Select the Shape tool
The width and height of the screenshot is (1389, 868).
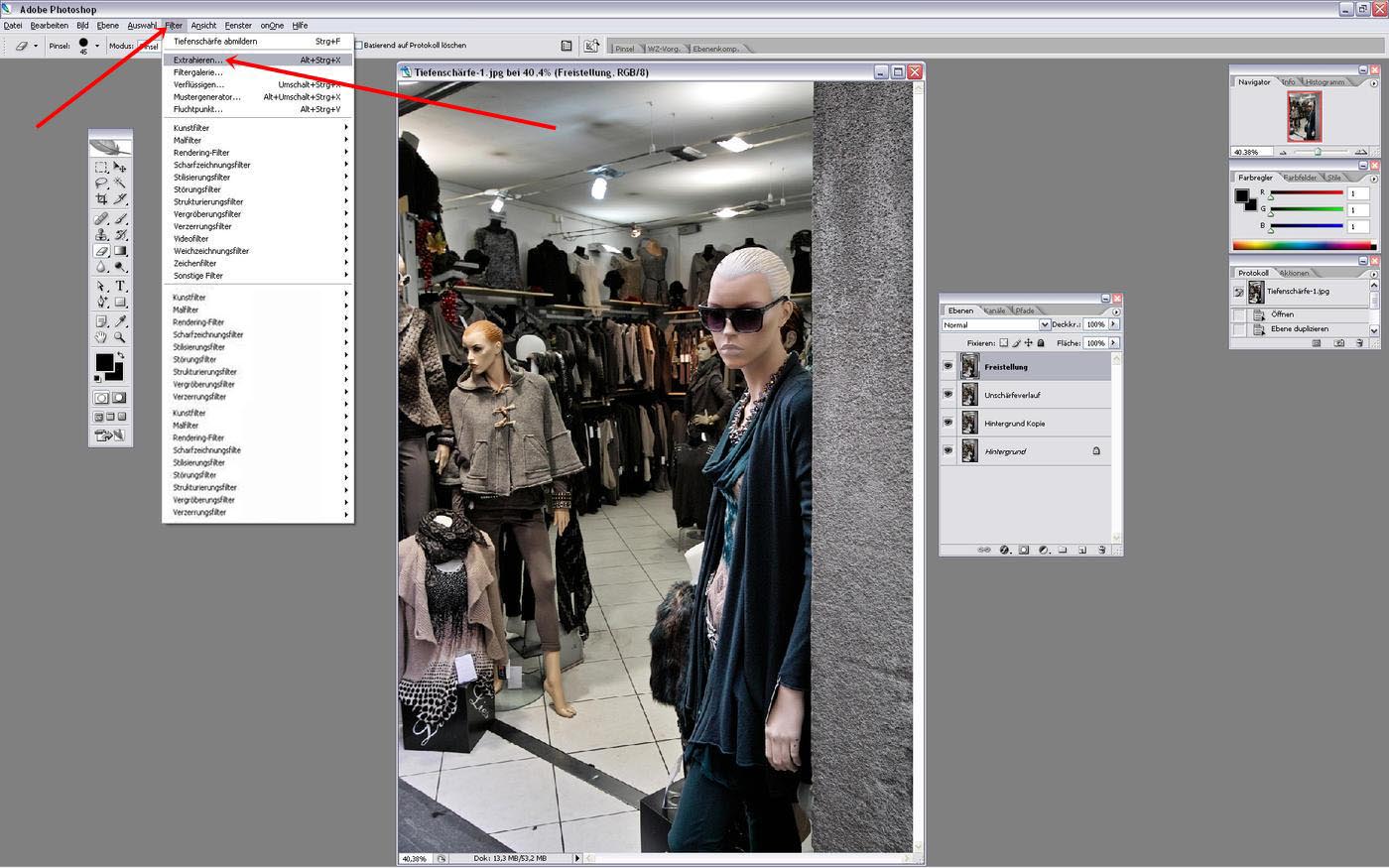[120, 301]
